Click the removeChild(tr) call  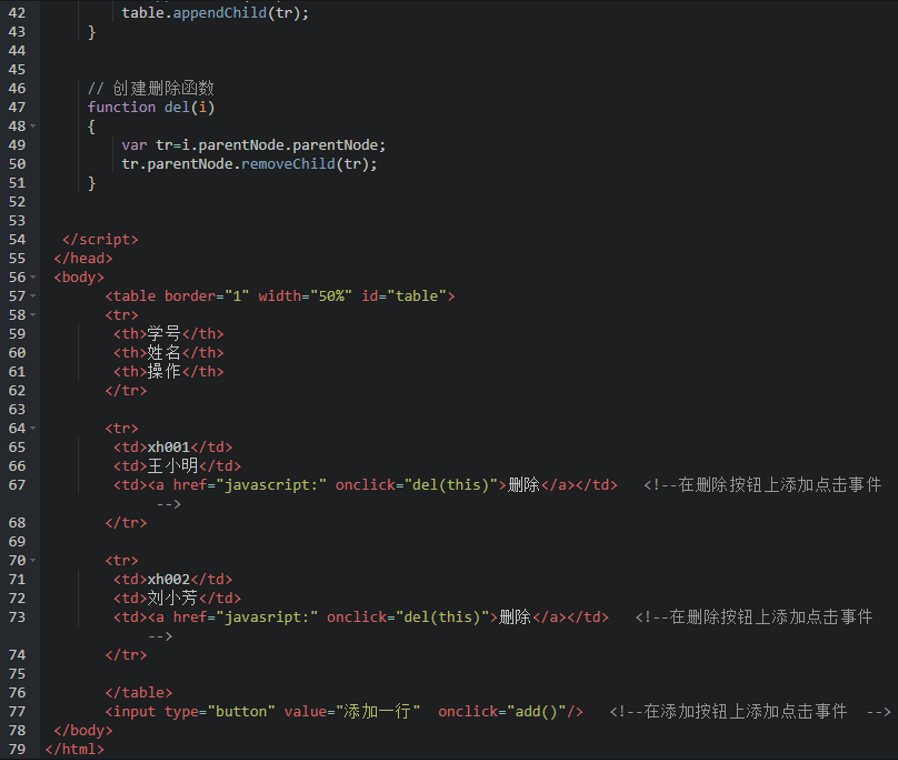pyautogui.click(x=309, y=164)
